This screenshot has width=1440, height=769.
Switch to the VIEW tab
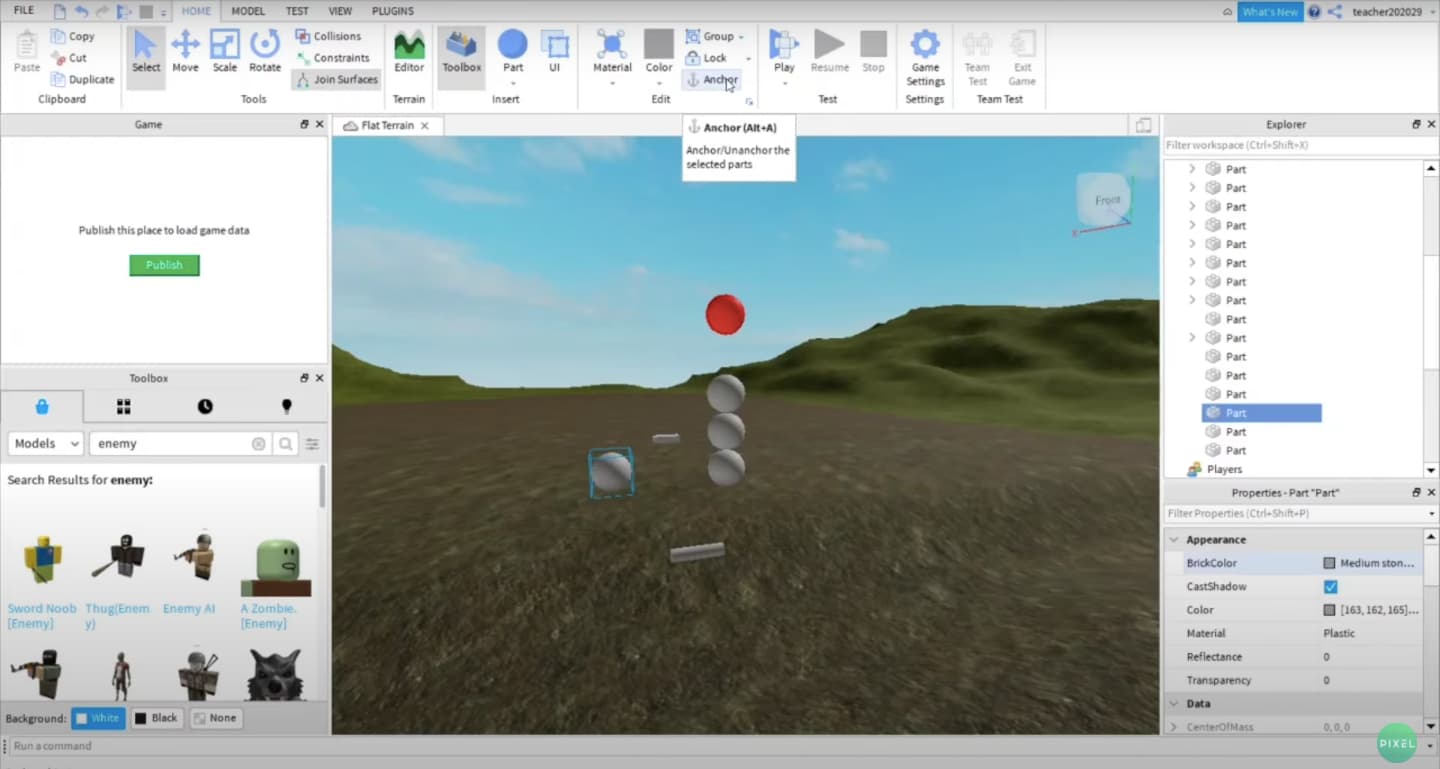click(x=340, y=11)
